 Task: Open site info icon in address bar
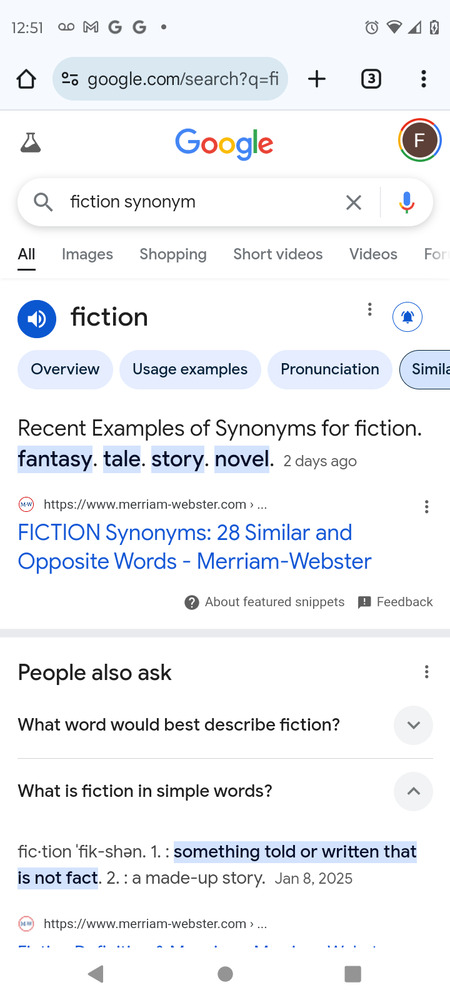(70, 79)
